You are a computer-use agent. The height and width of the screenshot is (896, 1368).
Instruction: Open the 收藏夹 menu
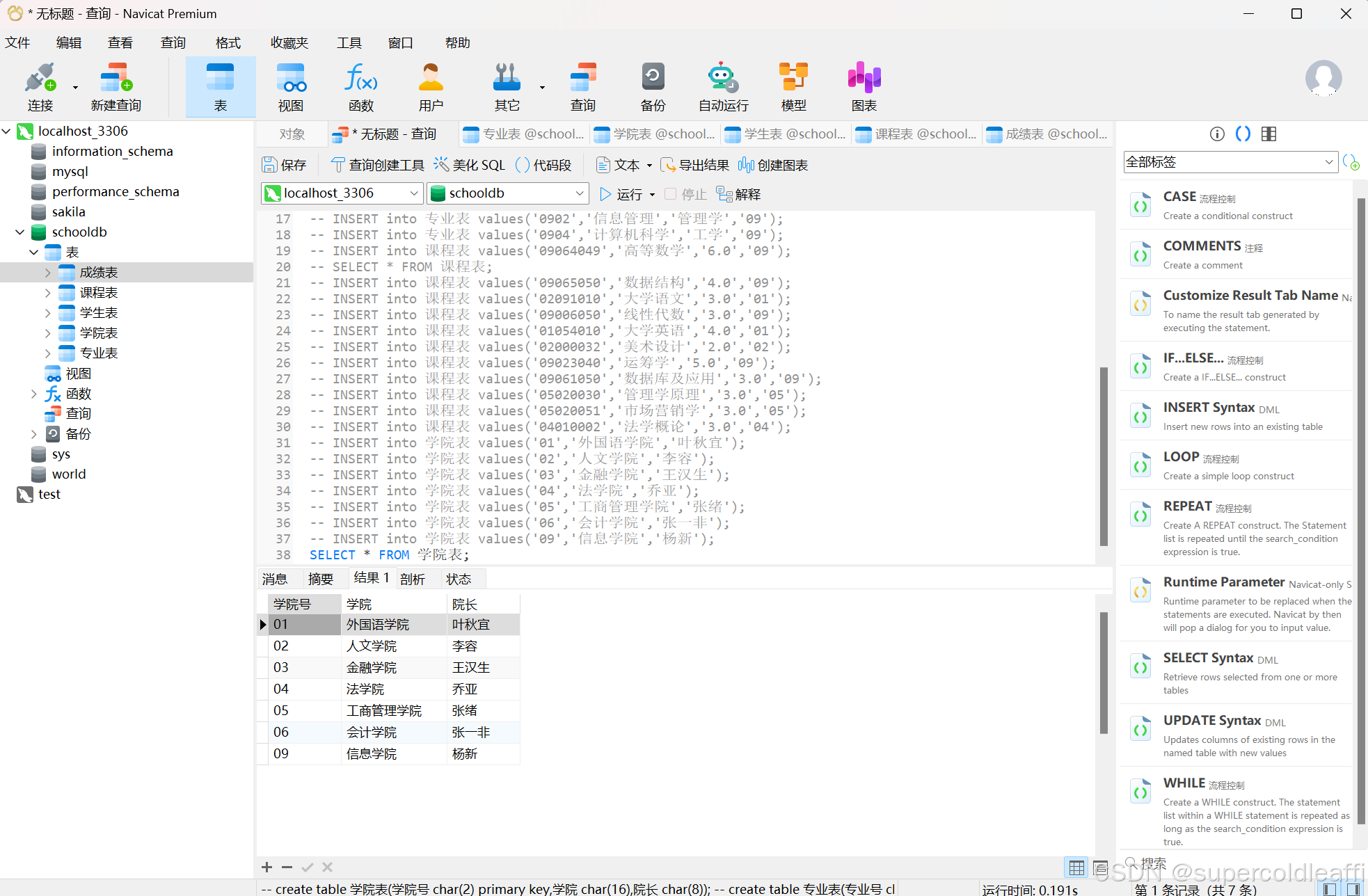(x=289, y=42)
